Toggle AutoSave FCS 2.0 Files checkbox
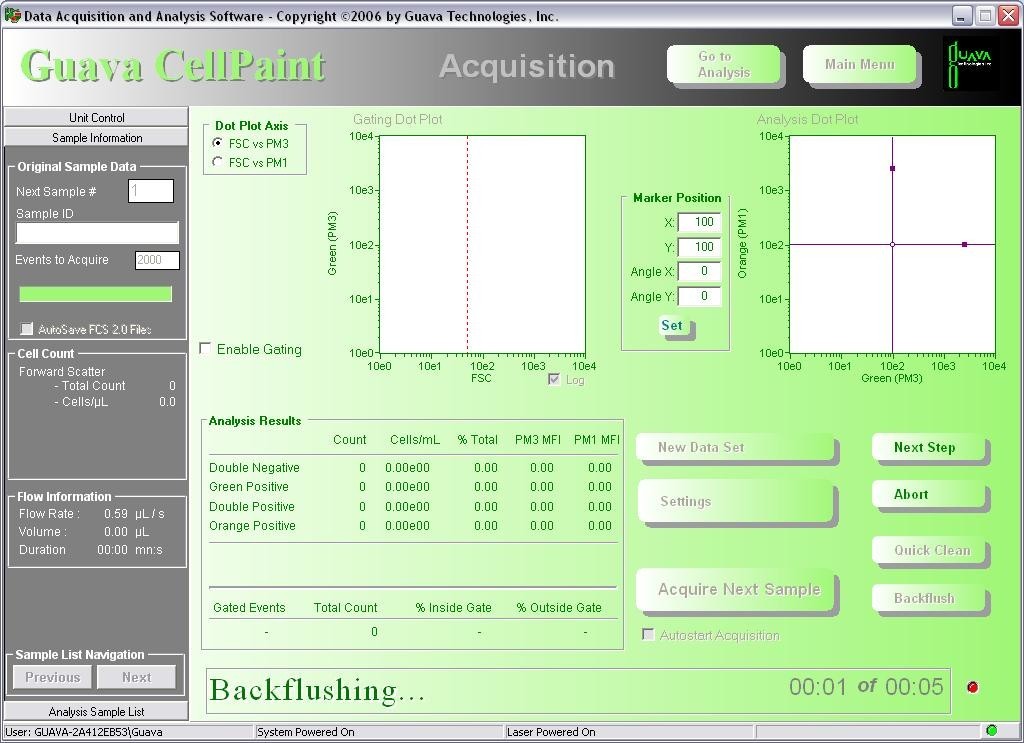Image resolution: width=1024 pixels, height=743 pixels. [x=27, y=328]
